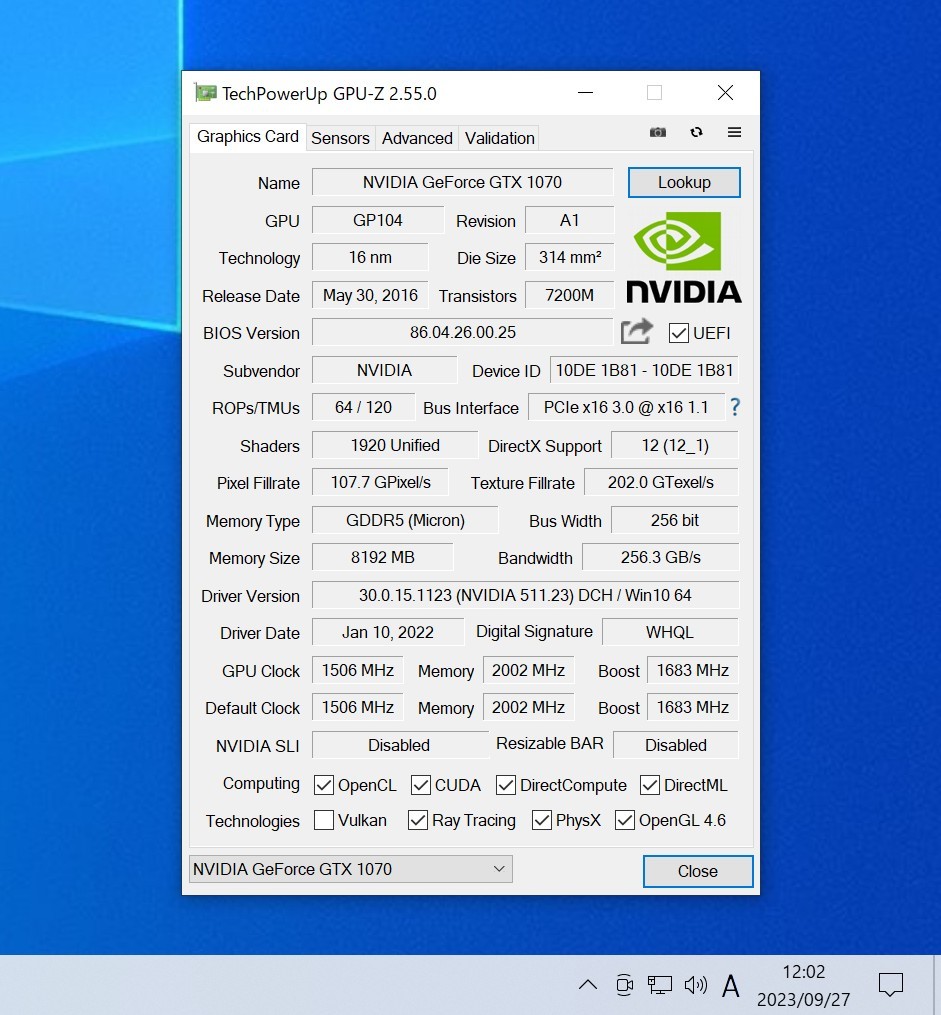Open the GPU selection dropdown
941x1015 pixels.
351,869
